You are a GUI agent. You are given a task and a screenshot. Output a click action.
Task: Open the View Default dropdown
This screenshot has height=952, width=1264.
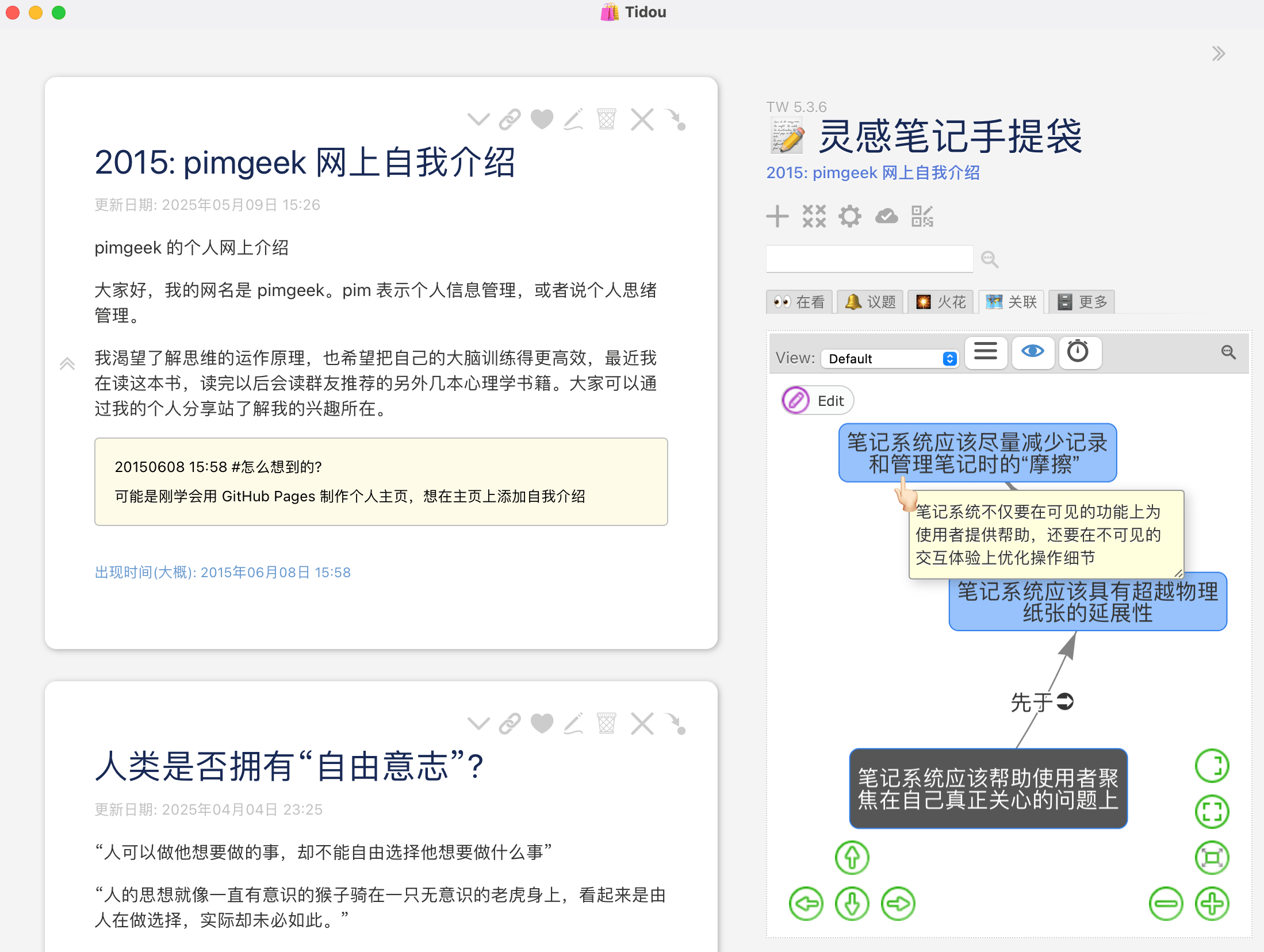tap(890, 359)
